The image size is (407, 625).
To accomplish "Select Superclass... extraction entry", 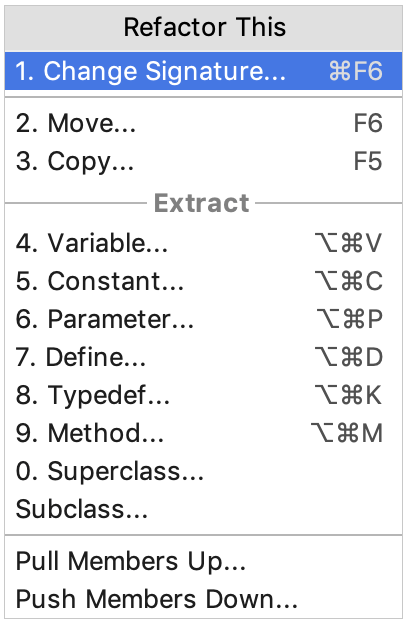I will pyautogui.click(x=203, y=471).
